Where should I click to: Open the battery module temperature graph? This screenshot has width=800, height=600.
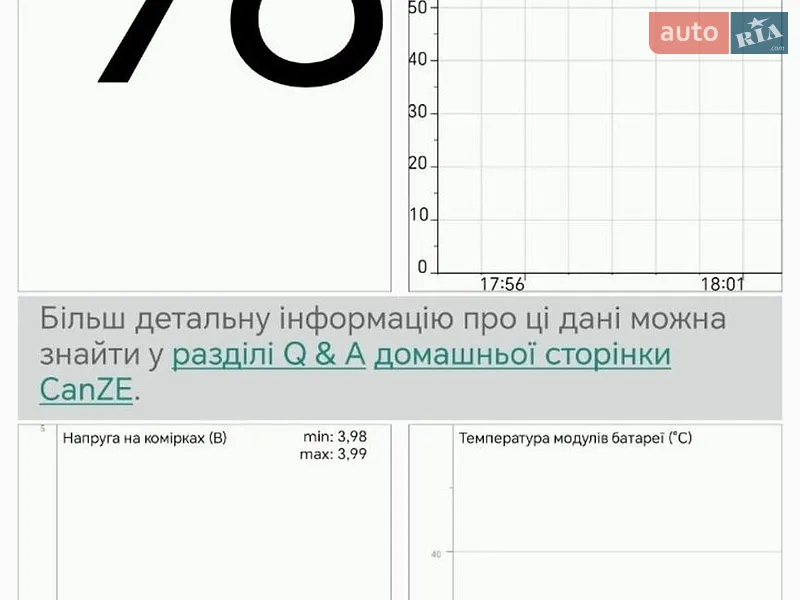click(595, 512)
